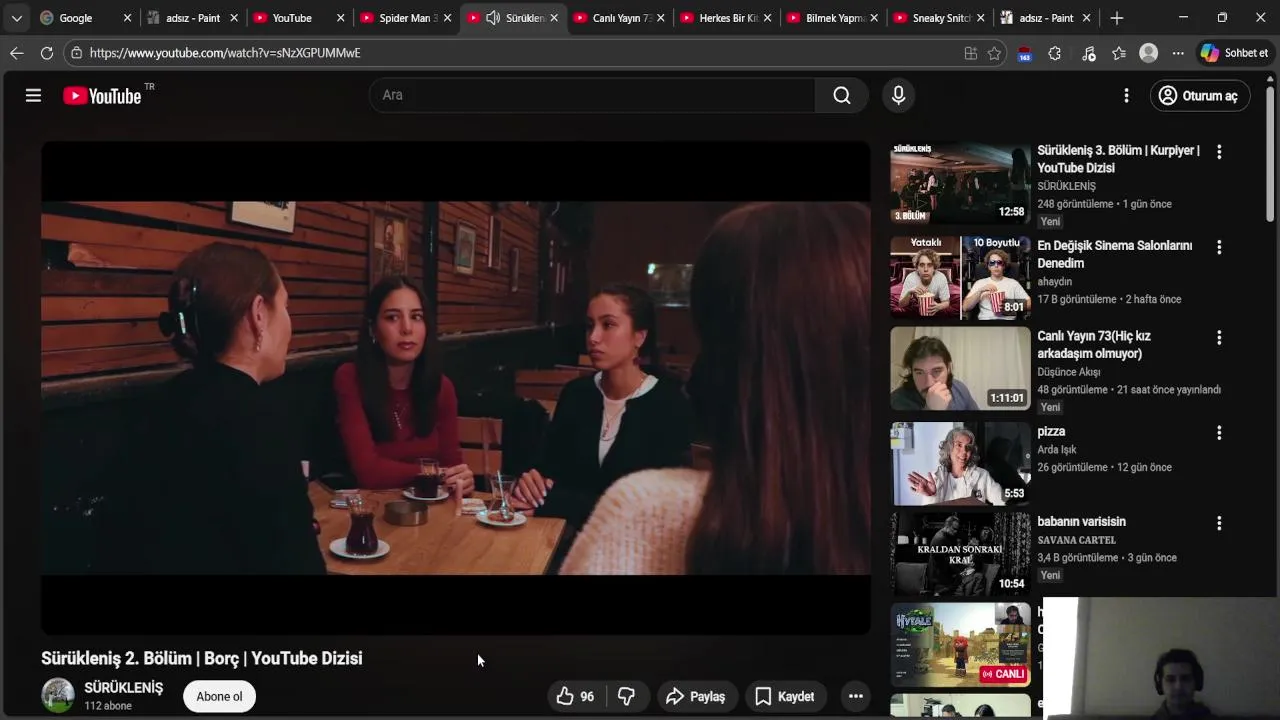This screenshot has width=1280, height=720.
Task: Open browser extensions puzzle icon
Action: coord(1055,53)
